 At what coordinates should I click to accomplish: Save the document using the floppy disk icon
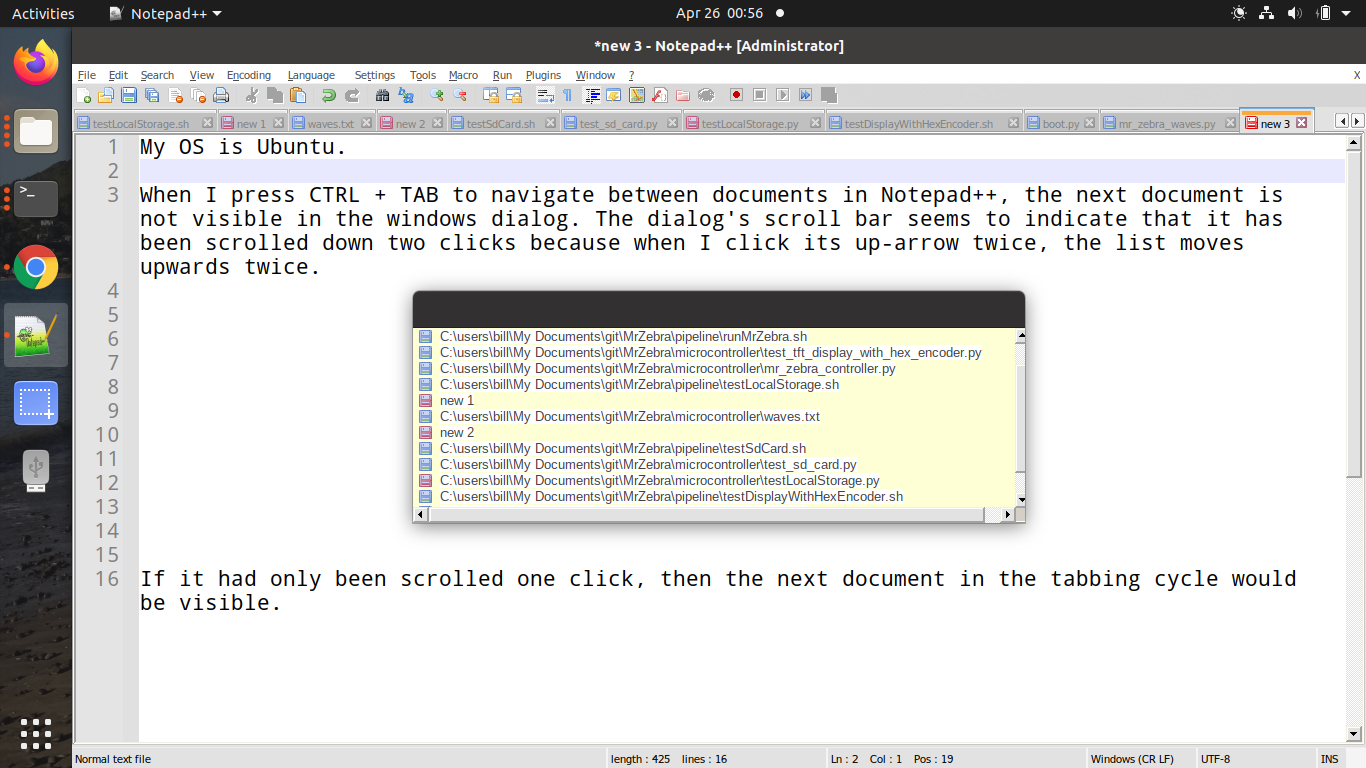click(x=129, y=95)
